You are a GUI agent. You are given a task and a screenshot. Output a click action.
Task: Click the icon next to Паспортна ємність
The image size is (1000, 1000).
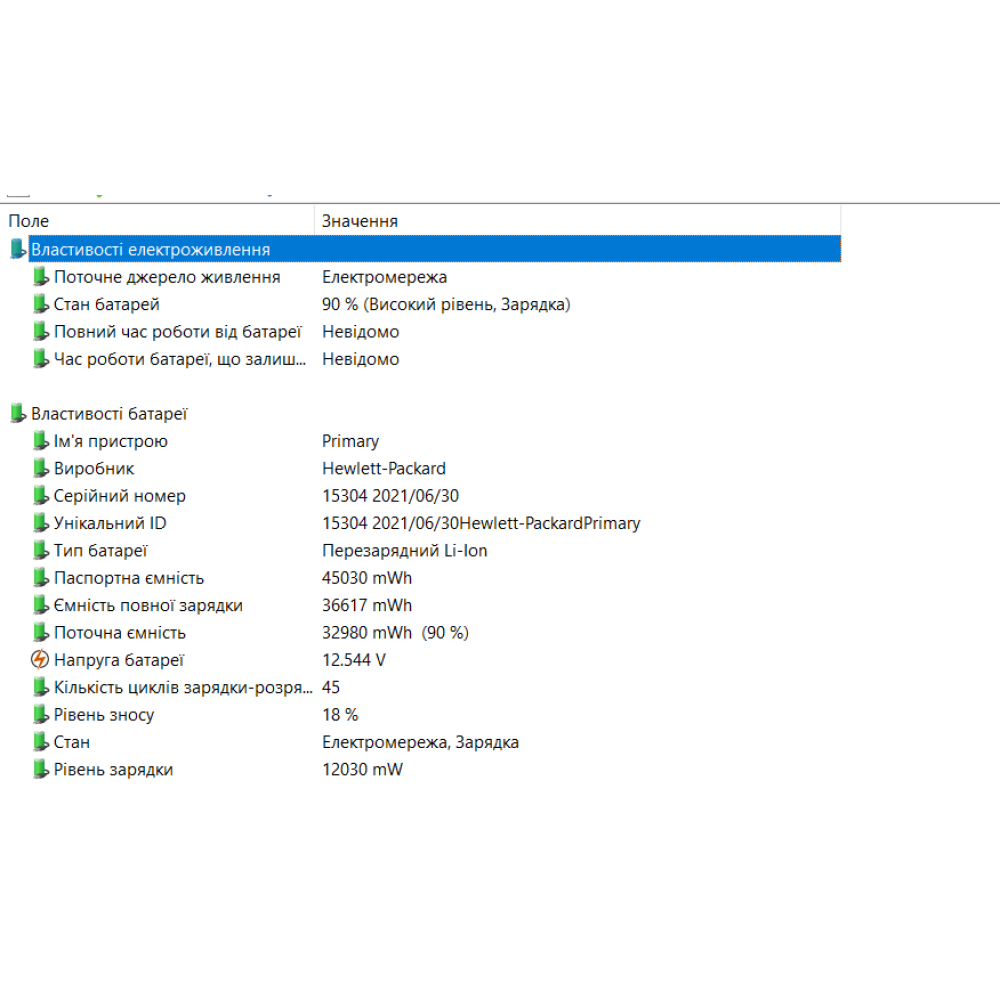(x=41, y=578)
